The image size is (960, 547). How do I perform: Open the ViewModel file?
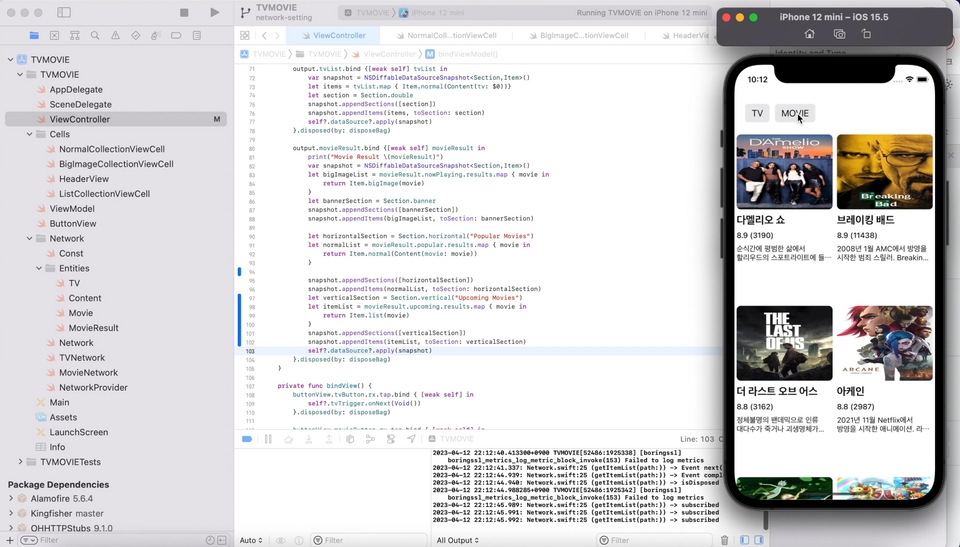click(x=72, y=209)
